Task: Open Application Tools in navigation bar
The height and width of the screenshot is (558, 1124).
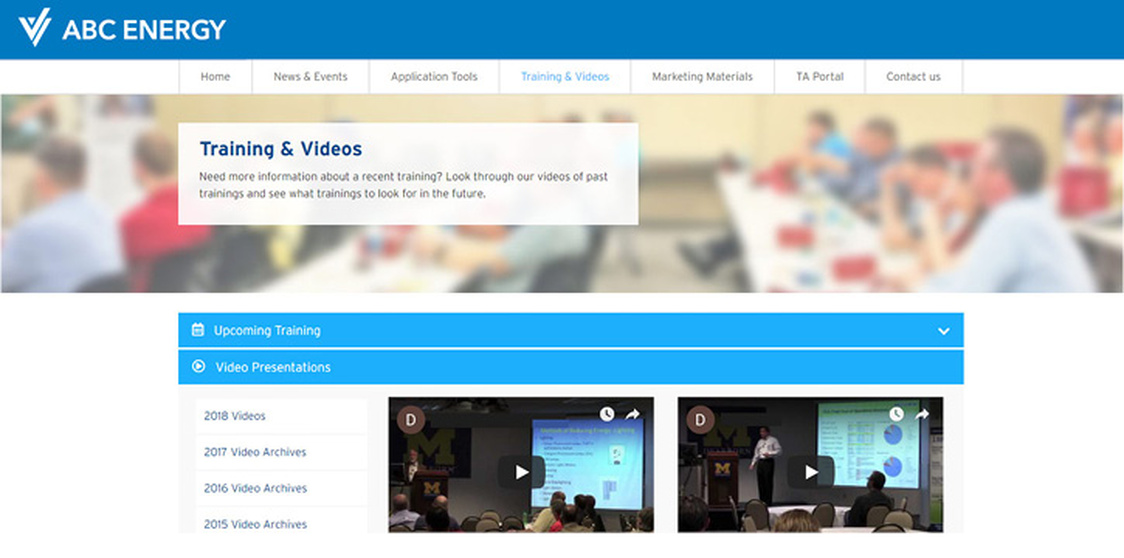Action: coord(434,77)
